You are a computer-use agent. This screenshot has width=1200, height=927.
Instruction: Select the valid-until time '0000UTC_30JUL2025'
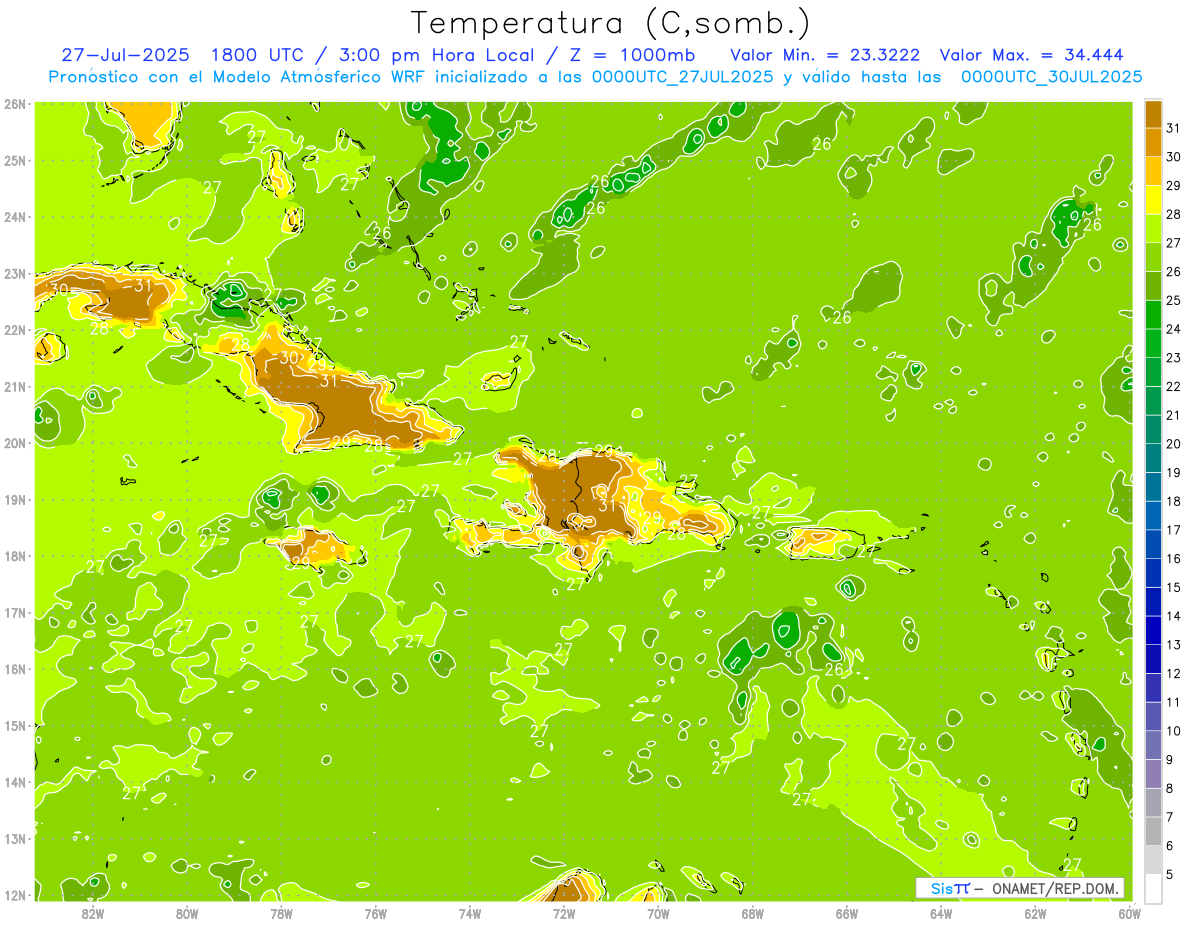1051,77
